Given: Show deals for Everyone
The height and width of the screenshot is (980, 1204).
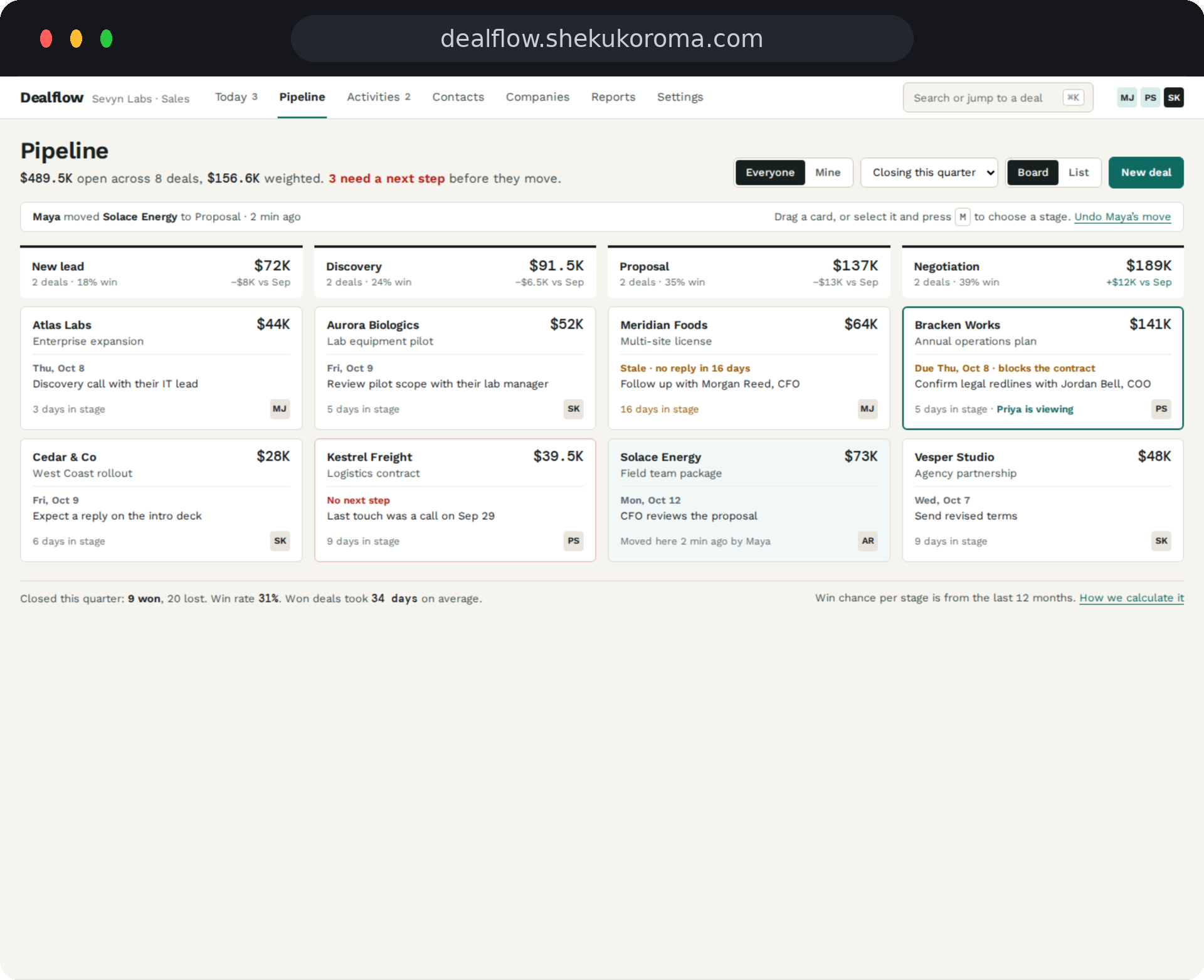Looking at the screenshot, I should [770, 172].
